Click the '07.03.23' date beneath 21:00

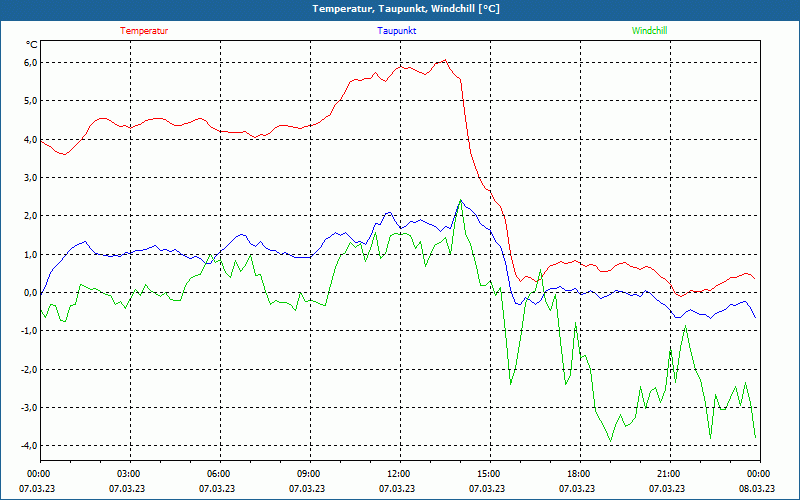click(667, 488)
